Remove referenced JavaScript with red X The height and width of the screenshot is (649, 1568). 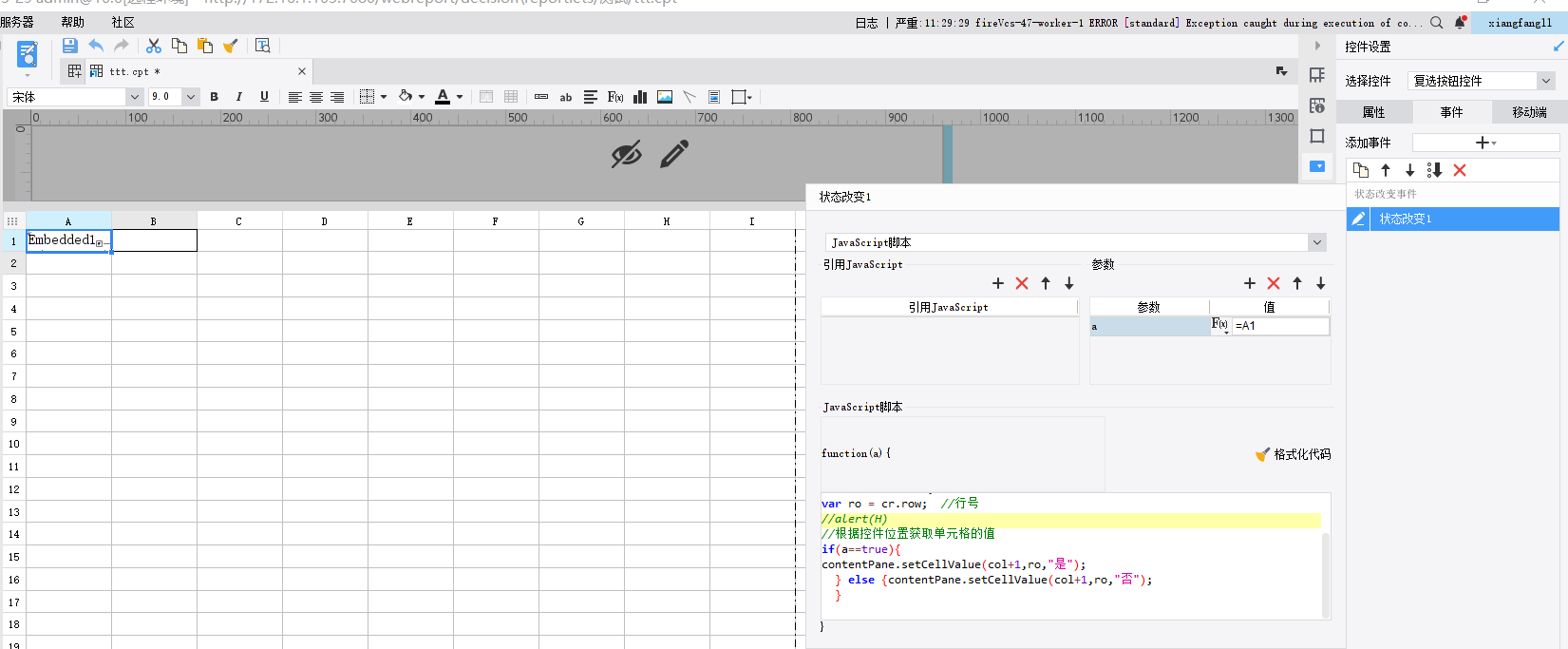click(x=1022, y=283)
